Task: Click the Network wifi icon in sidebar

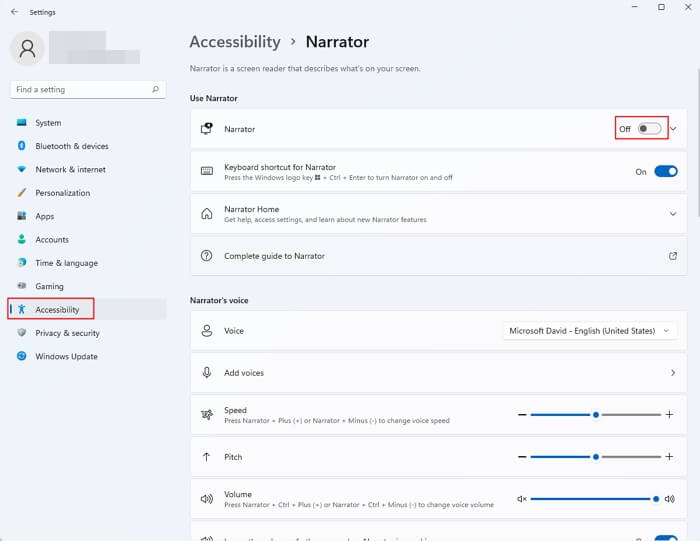Action: (x=21, y=169)
